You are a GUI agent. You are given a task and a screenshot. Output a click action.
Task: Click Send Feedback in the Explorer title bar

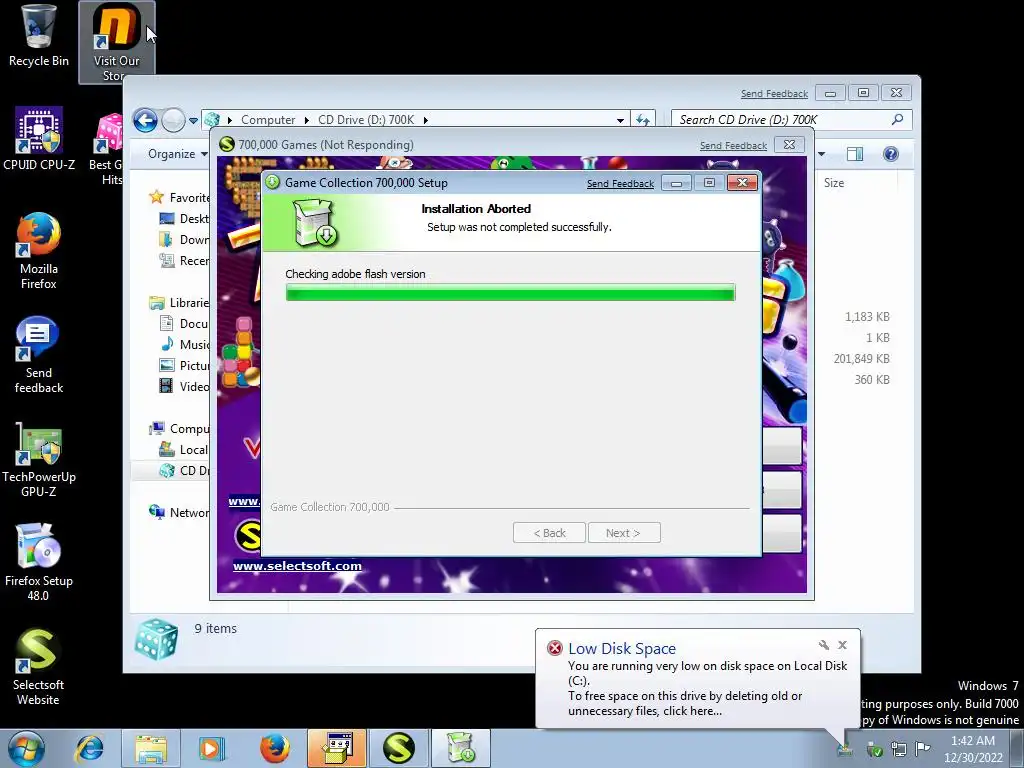pos(774,94)
